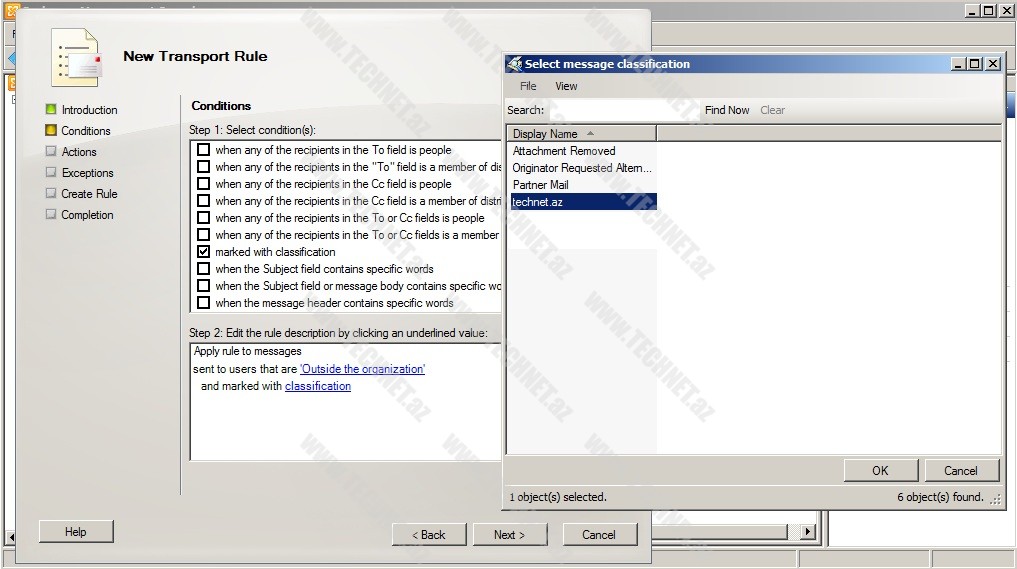Click the Select message classification title icon
This screenshot has height=569, width=1017.
(515, 64)
